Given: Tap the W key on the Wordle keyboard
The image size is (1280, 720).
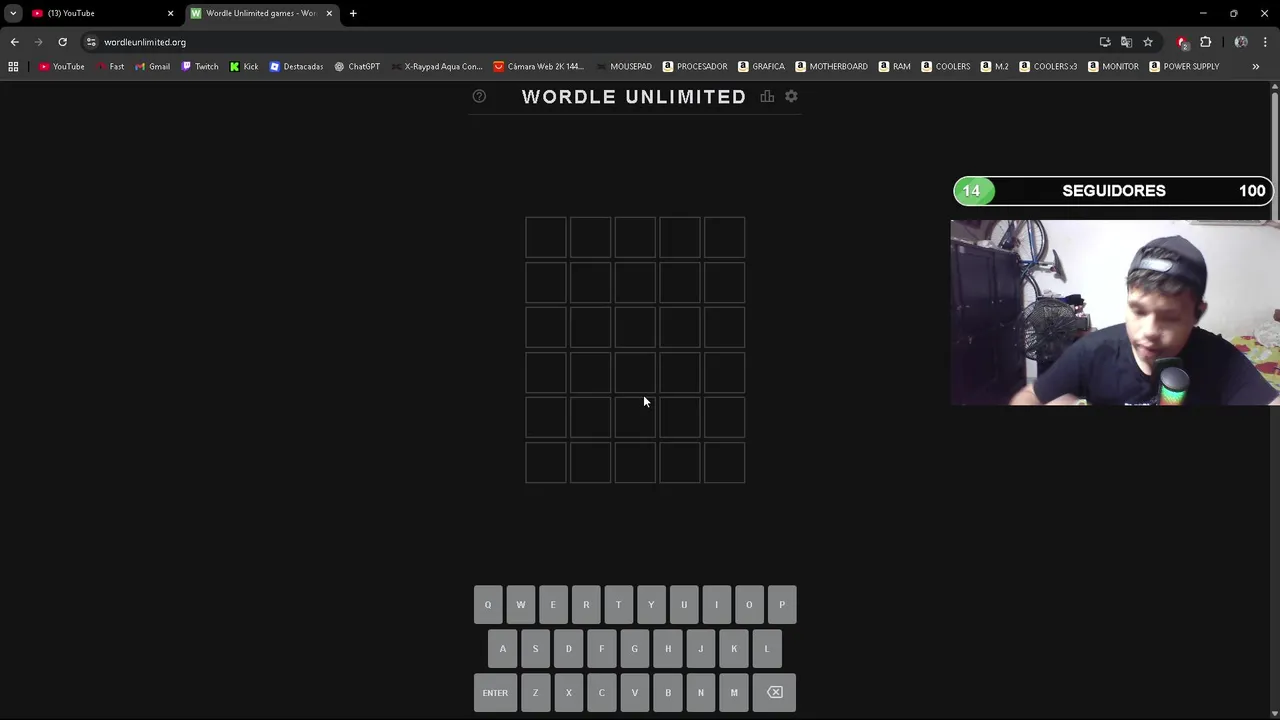Looking at the screenshot, I should [x=520, y=604].
